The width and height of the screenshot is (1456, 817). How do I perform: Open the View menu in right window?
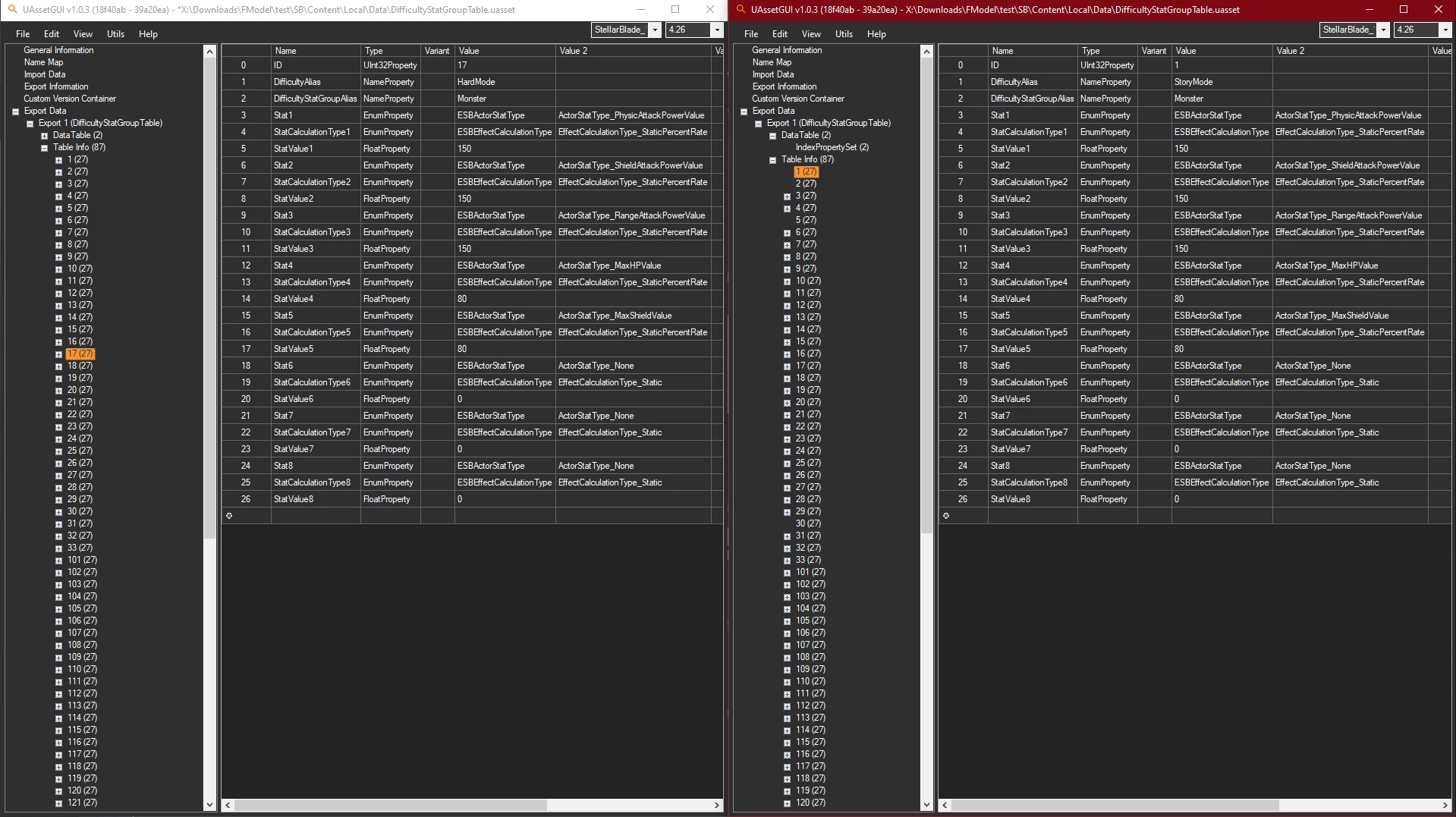pos(811,34)
